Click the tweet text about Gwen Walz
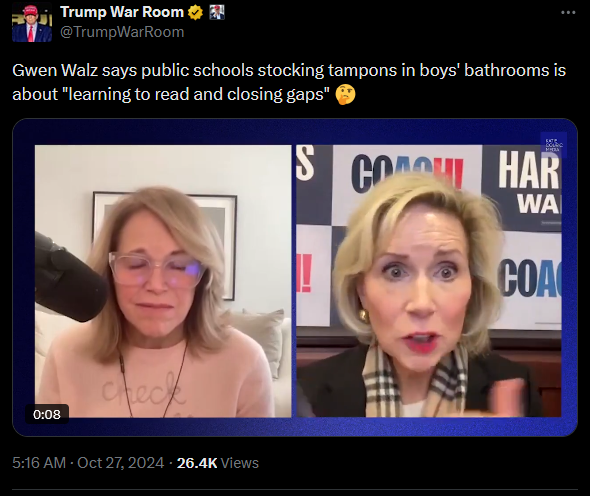The image size is (590, 496). click(289, 82)
